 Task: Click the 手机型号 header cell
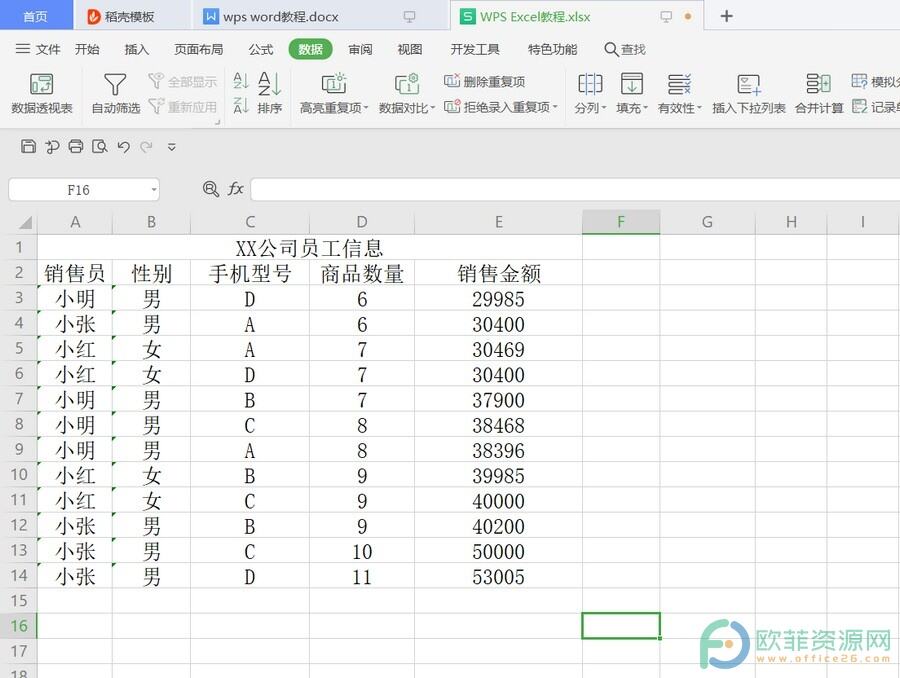[250, 273]
